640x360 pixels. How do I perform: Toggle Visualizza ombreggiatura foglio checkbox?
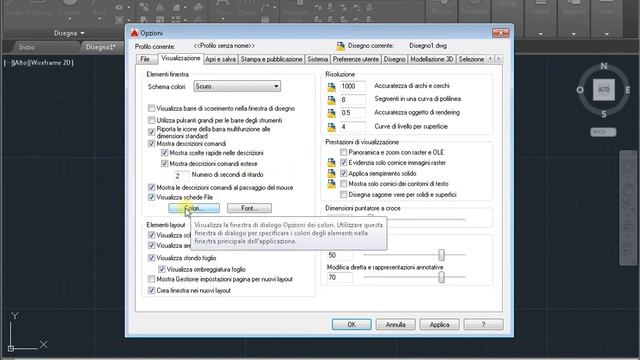coord(162,269)
